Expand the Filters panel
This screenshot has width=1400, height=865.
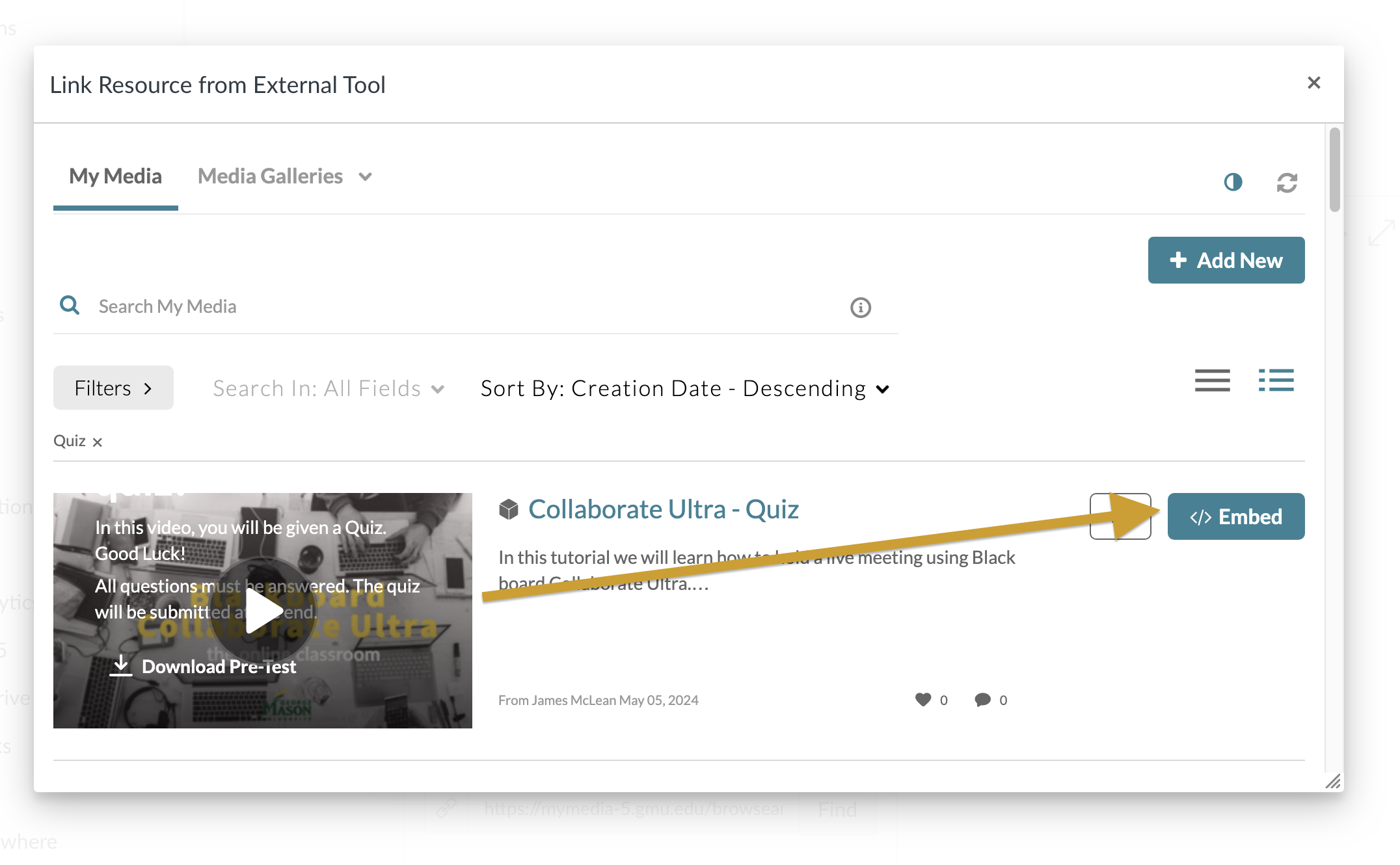pyautogui.click(x=113, y=388)
